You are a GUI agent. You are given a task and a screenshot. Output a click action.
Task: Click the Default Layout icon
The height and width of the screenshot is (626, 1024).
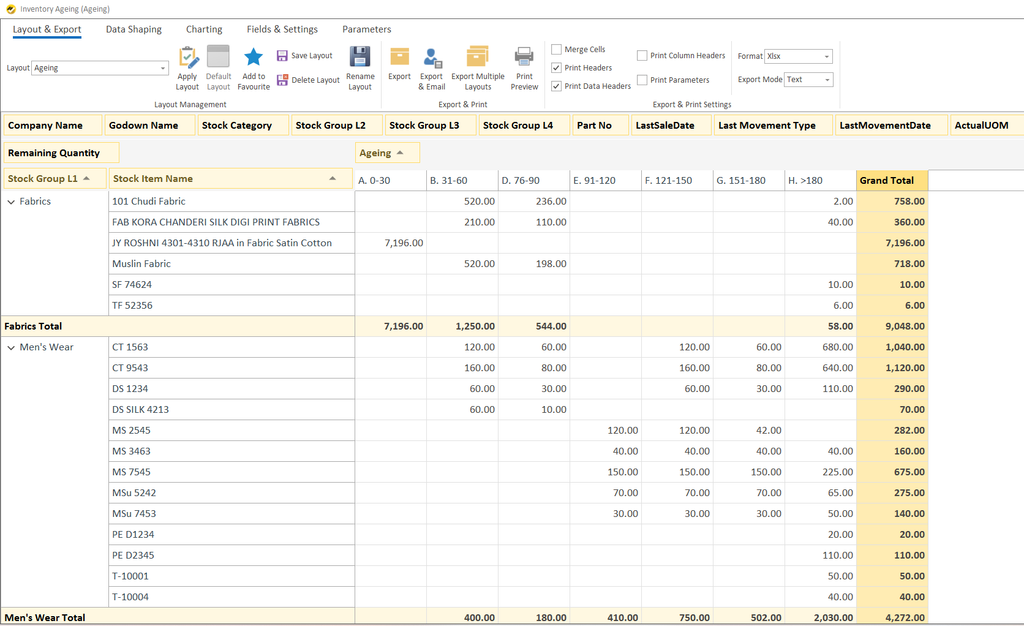pyautogui.click(x=218, y=56)
